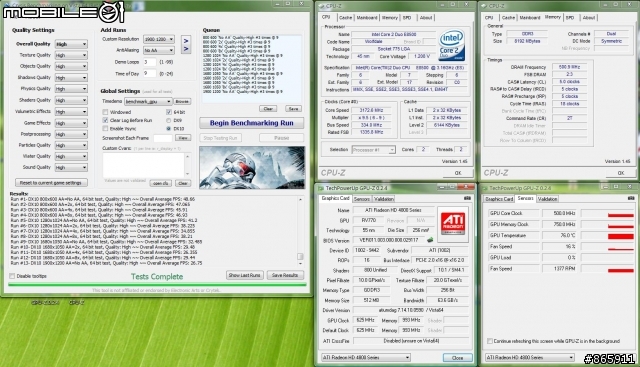The image size is (640, 367).
Task: Click the arrow button to add run to queue
Action: click(x=186, y=45)
